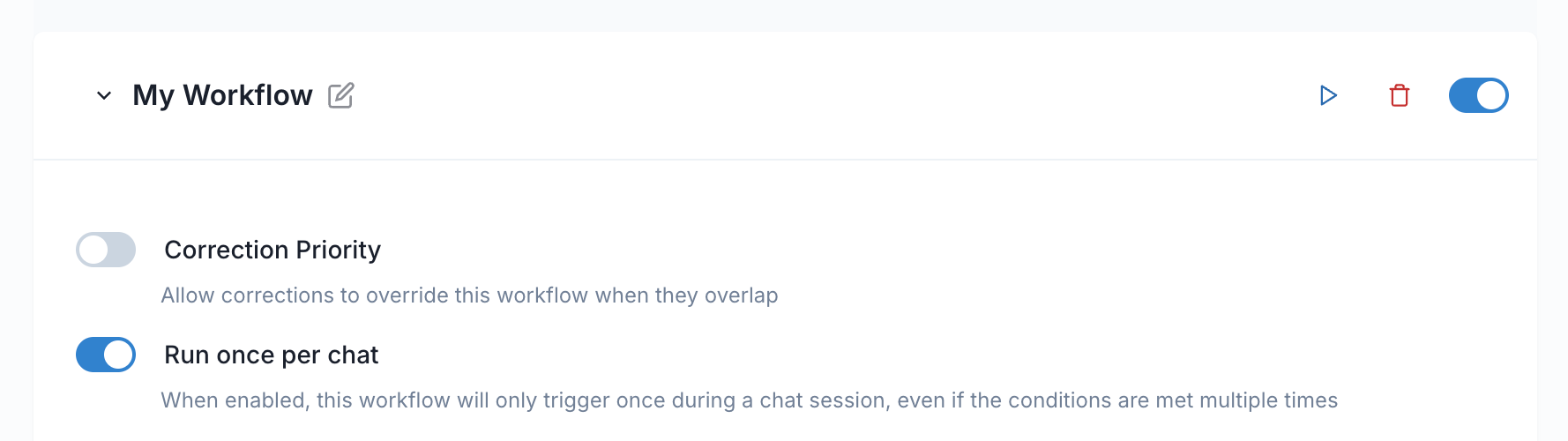
Task: Click the description 'Allow corrections to override this workflow'
Action: pos(469,295)
